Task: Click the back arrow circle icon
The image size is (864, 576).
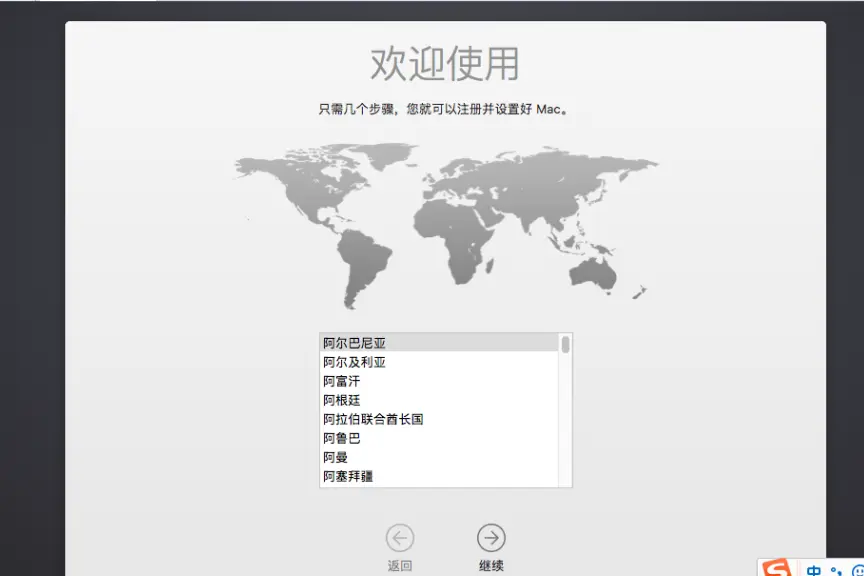Action: 399,537
